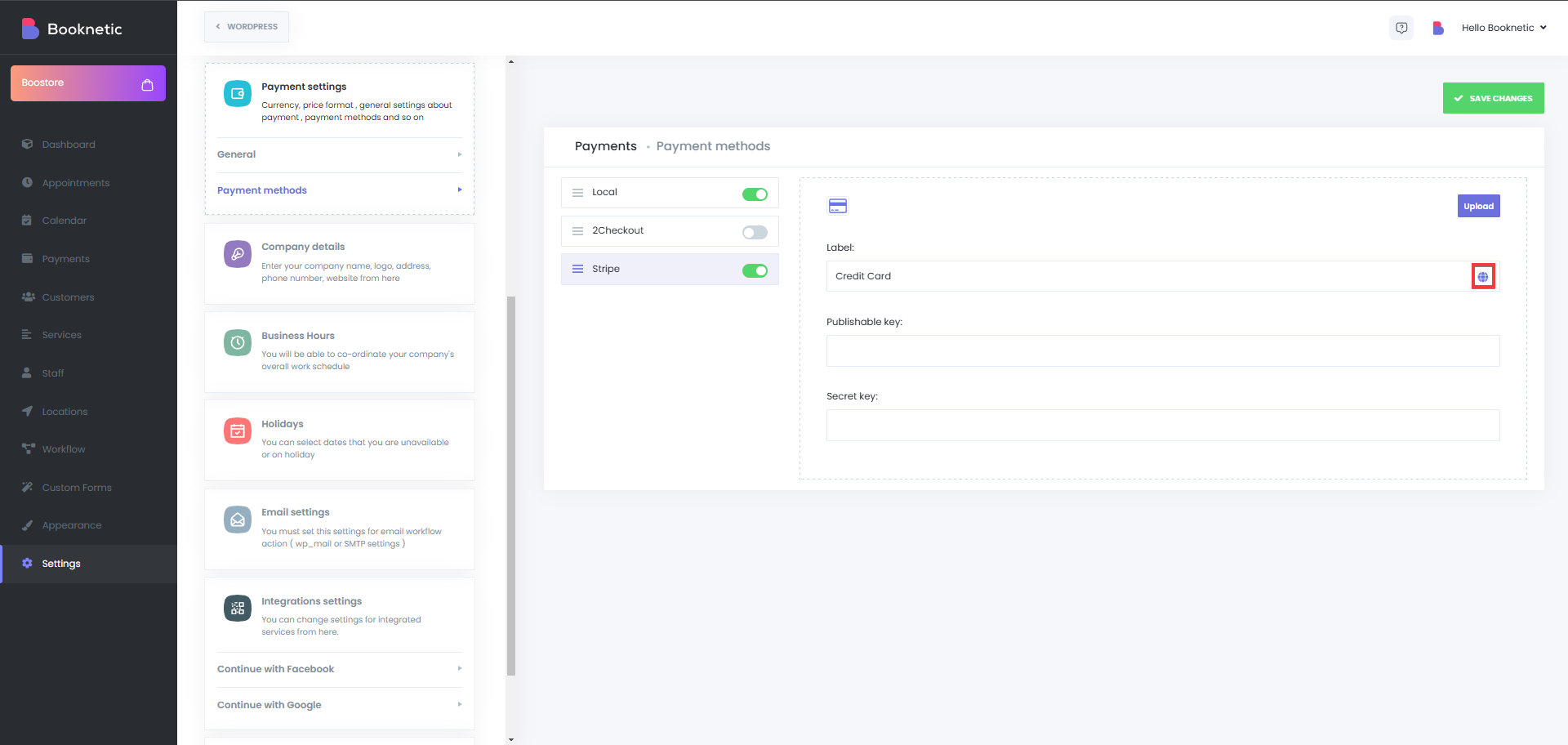The height and width of the screenshot is (745, 1568).
Task: Click the Integrations settings dark icon
Action: (238, 608)
